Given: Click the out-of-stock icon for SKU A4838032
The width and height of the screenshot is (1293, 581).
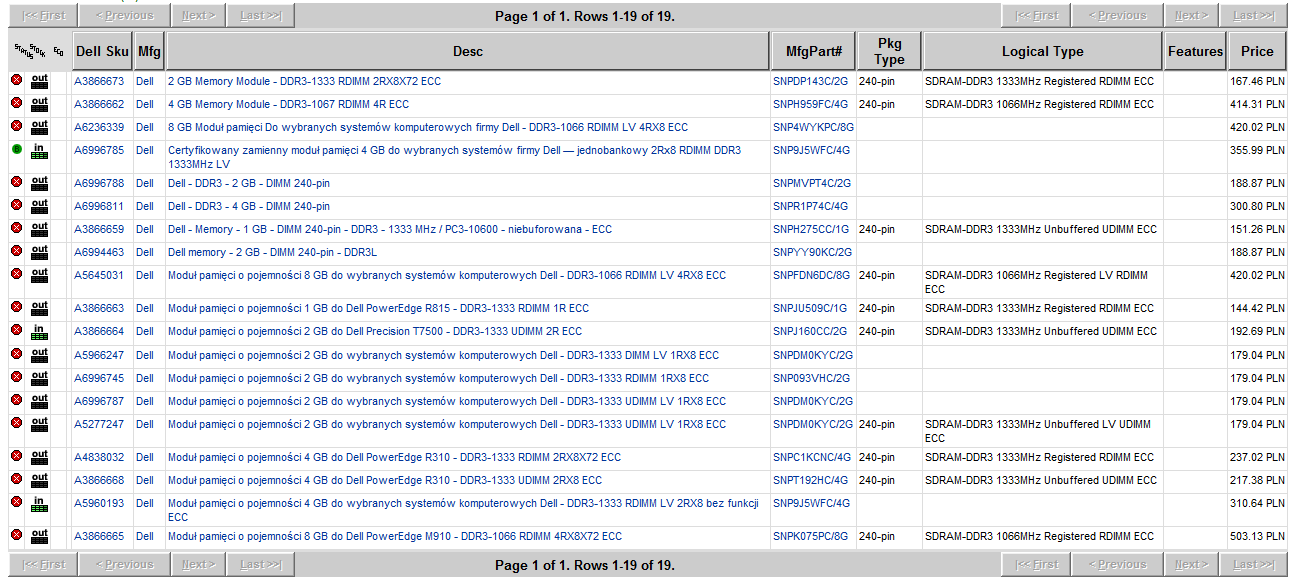Looking at the screenshot, I should click(39, 456).
